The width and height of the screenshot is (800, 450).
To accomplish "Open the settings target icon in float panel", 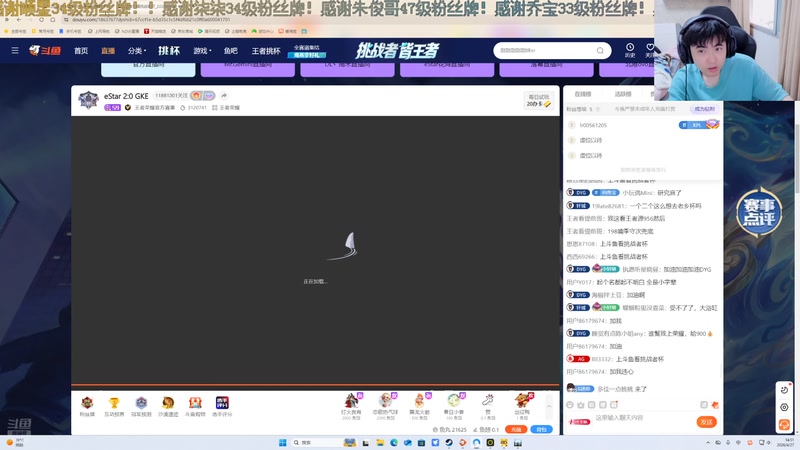I will [784, 407].
